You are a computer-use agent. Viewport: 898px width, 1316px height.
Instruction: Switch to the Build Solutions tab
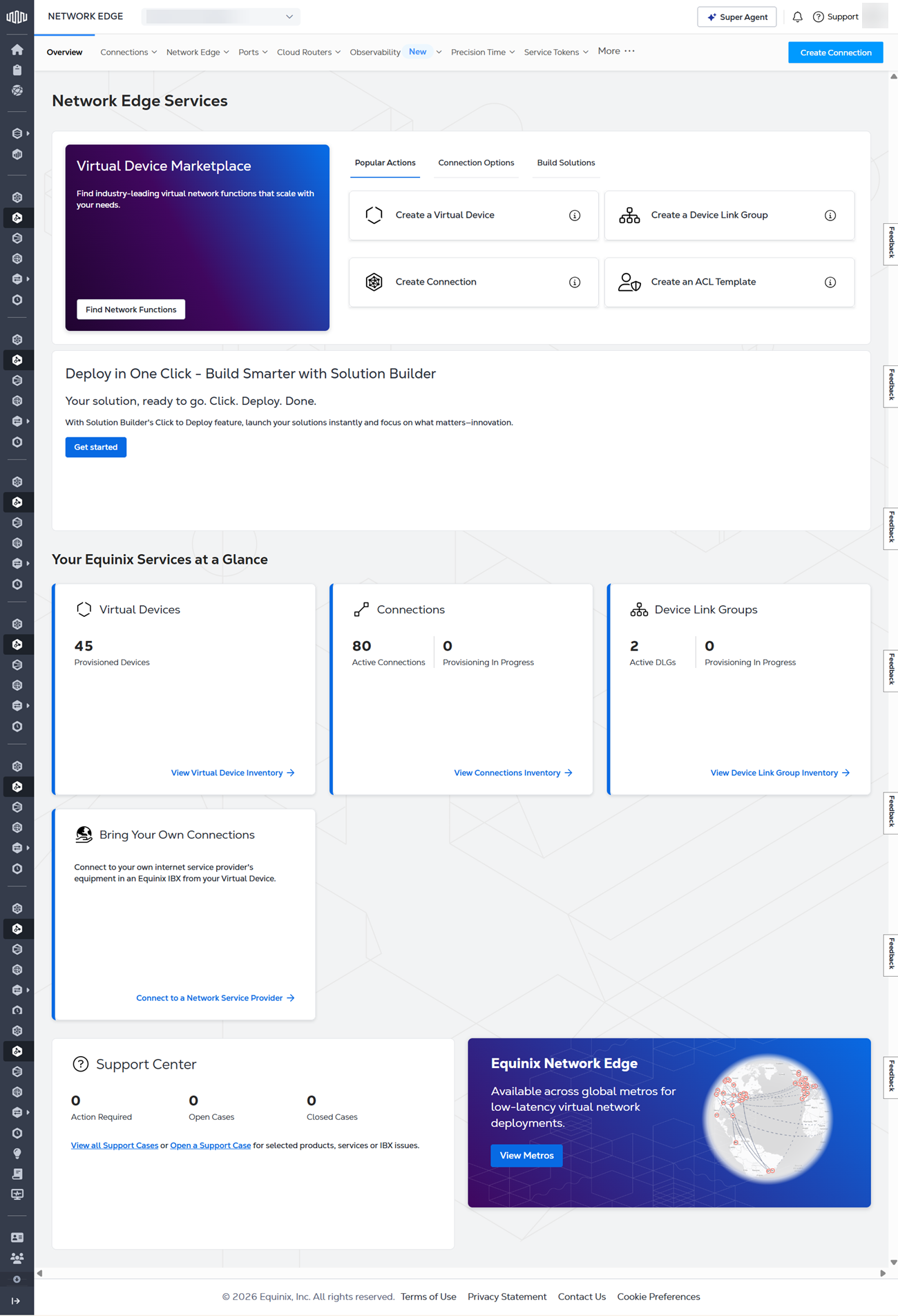pyautogui.click(x=566, y=163)
